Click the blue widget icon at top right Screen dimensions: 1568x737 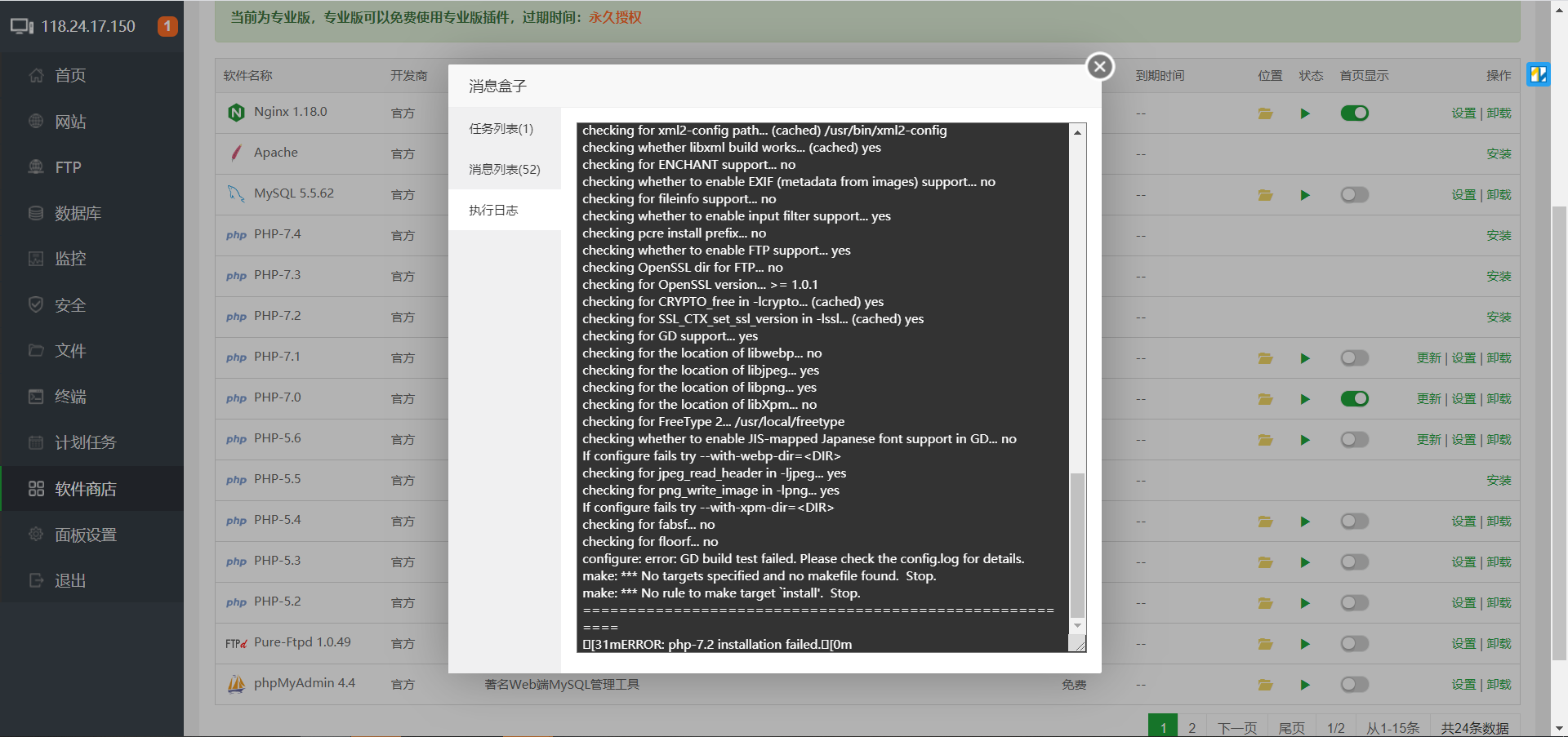pyautogui.click(x=1539, y=75)
